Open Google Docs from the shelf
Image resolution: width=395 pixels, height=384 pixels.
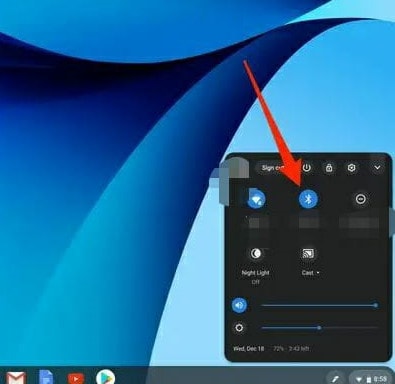(x=46, y=377)
